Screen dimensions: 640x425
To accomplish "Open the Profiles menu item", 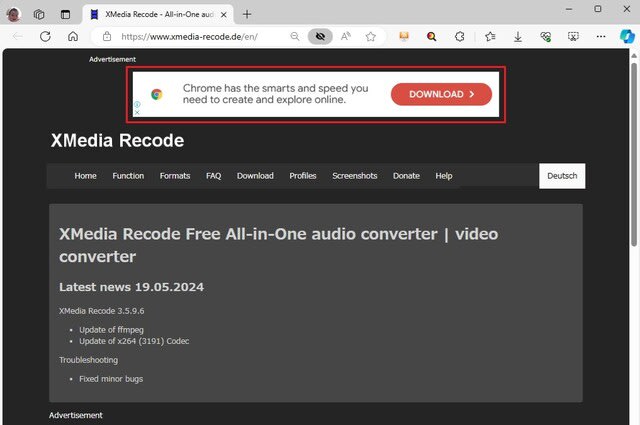I will [x=303, y=176].
